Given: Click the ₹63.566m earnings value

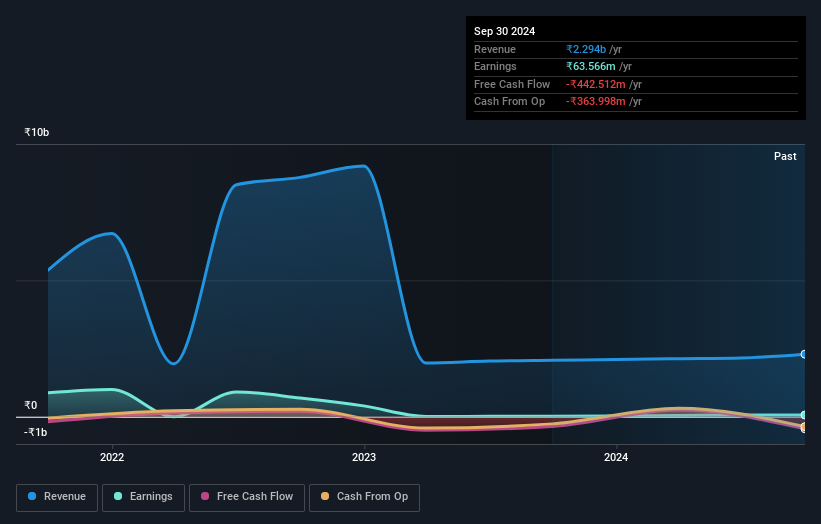Looking at the screenshot, I should [591, 66].
